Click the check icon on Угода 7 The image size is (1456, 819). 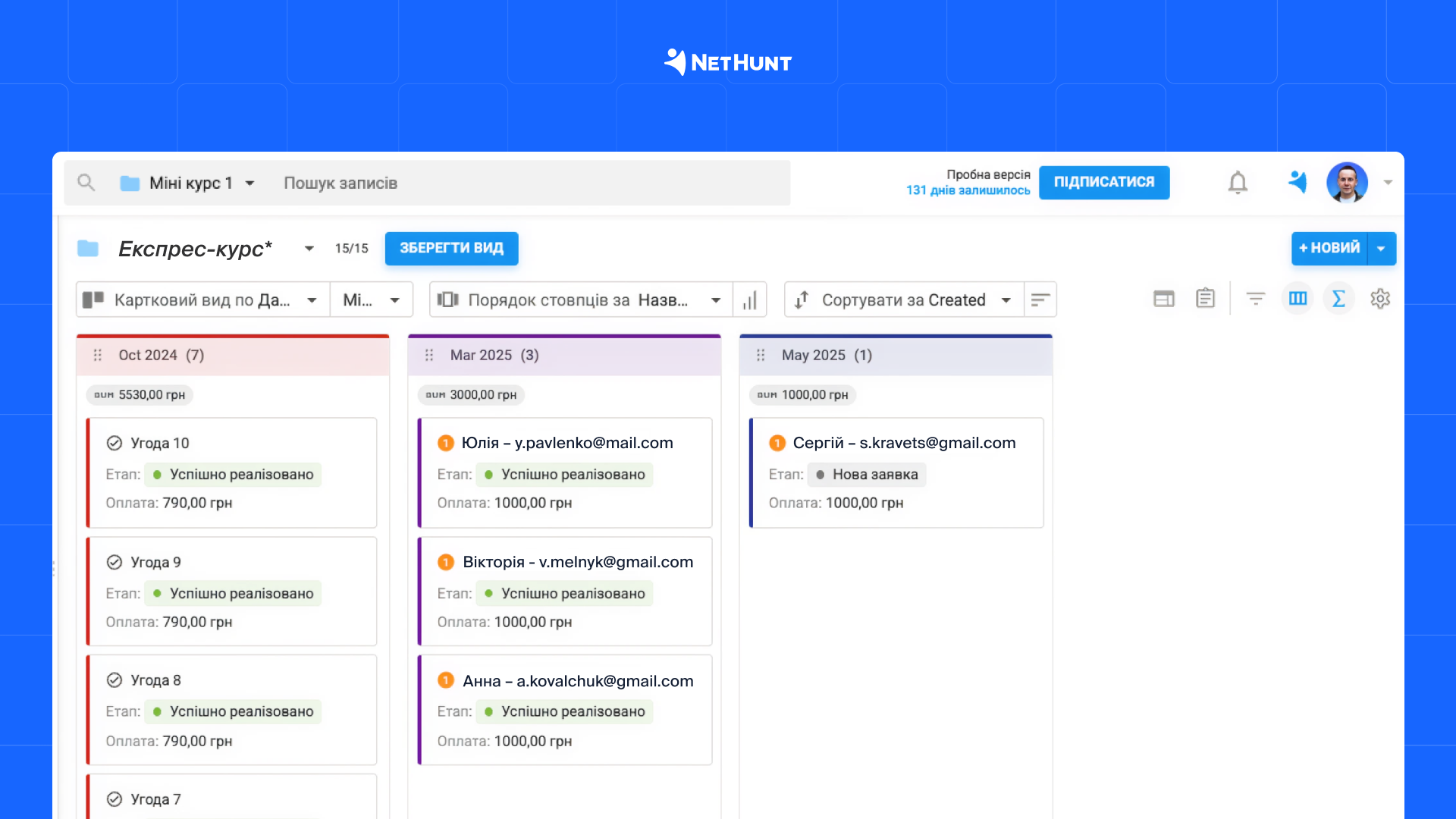click(115, 799)
